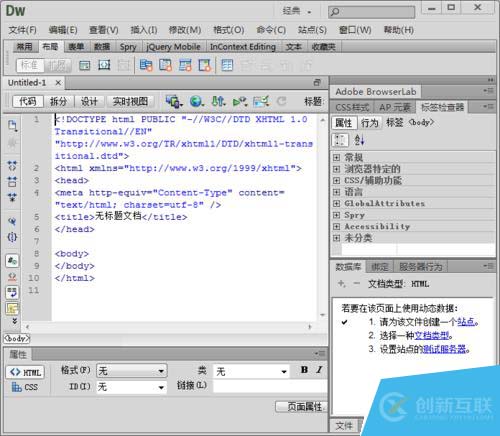This screenshot has width=500, height=436.
Task: Click the syntax error alerts icon
Action: click(12, 308)
